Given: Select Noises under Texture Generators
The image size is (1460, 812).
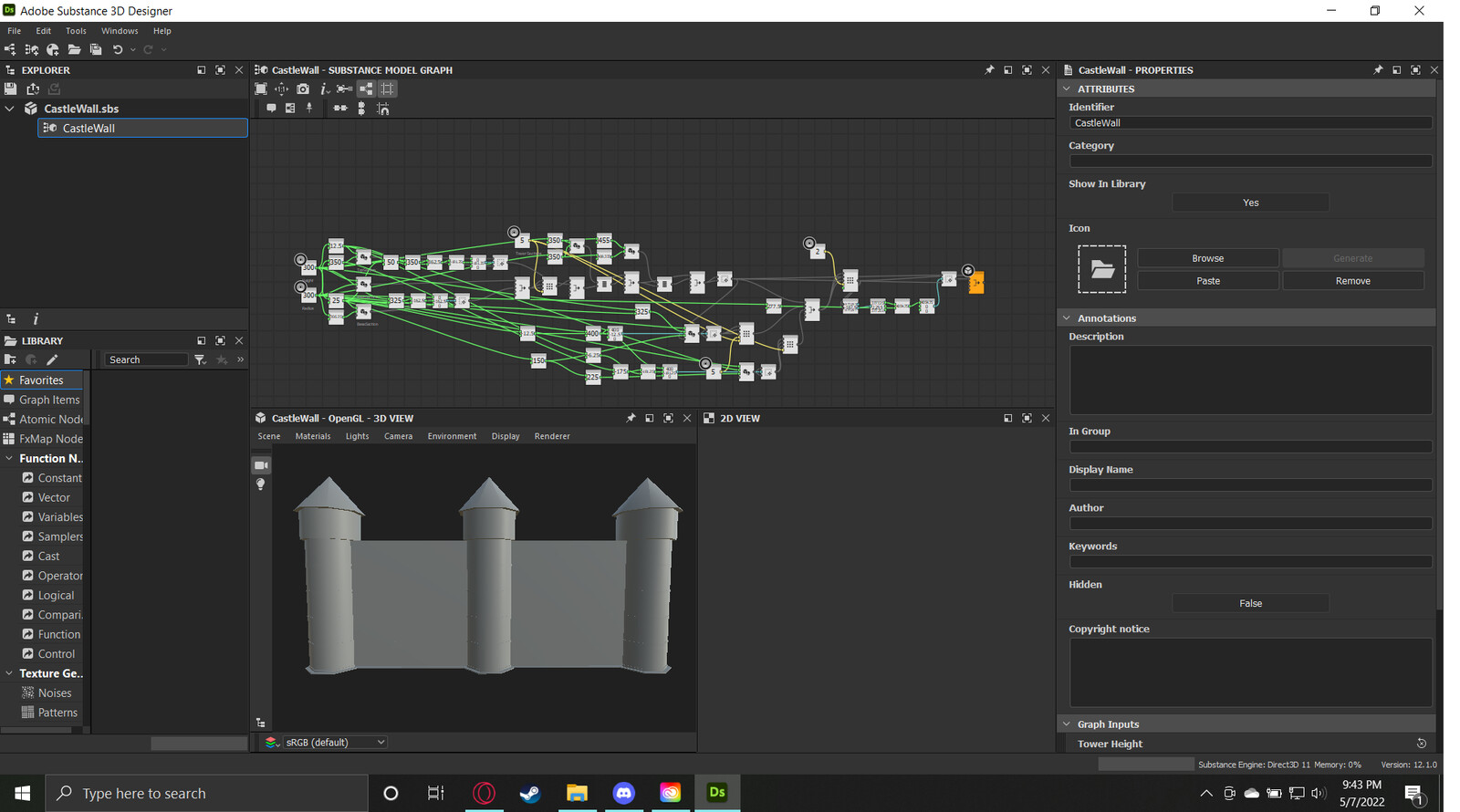Looking at the screenshot, I should (x=51, y=692).
